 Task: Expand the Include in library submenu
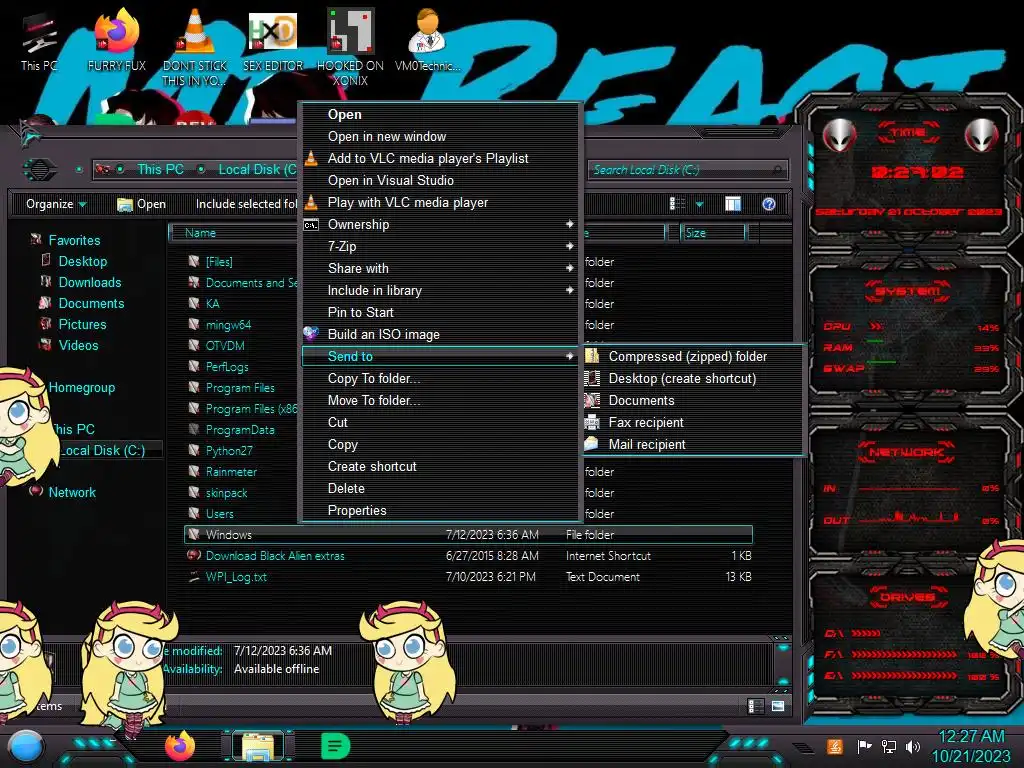[440, 290]
